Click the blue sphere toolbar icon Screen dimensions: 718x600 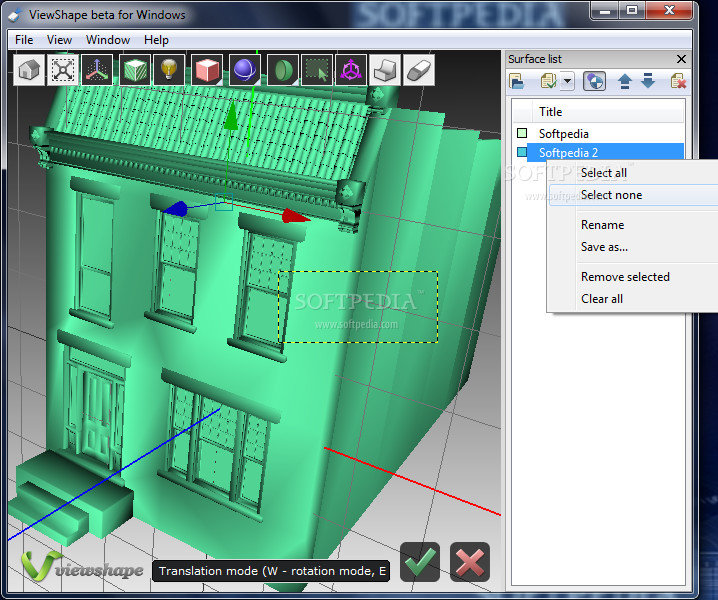pyautogui.click(x=245, y=70)
